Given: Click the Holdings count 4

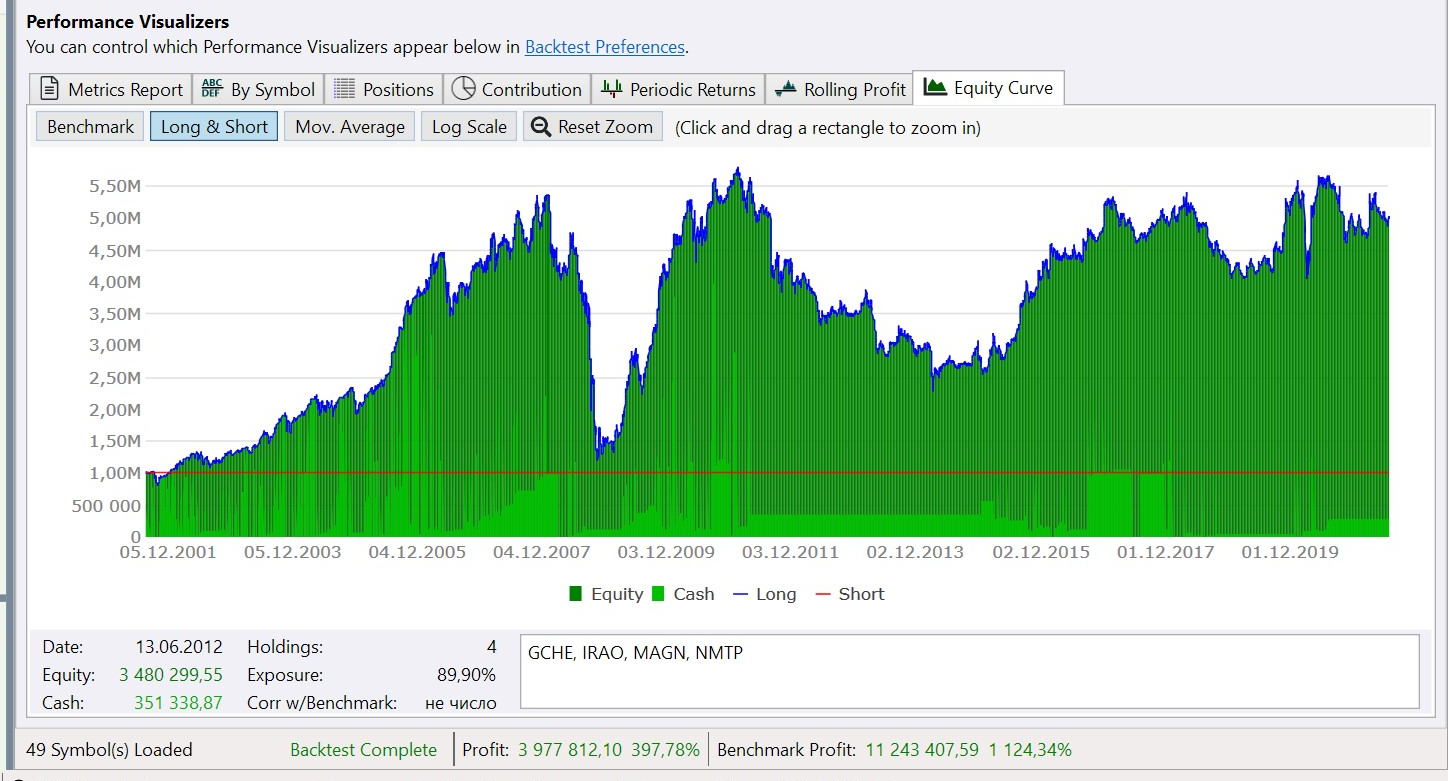Looking at the screenshot, I should tap(491, 647).
